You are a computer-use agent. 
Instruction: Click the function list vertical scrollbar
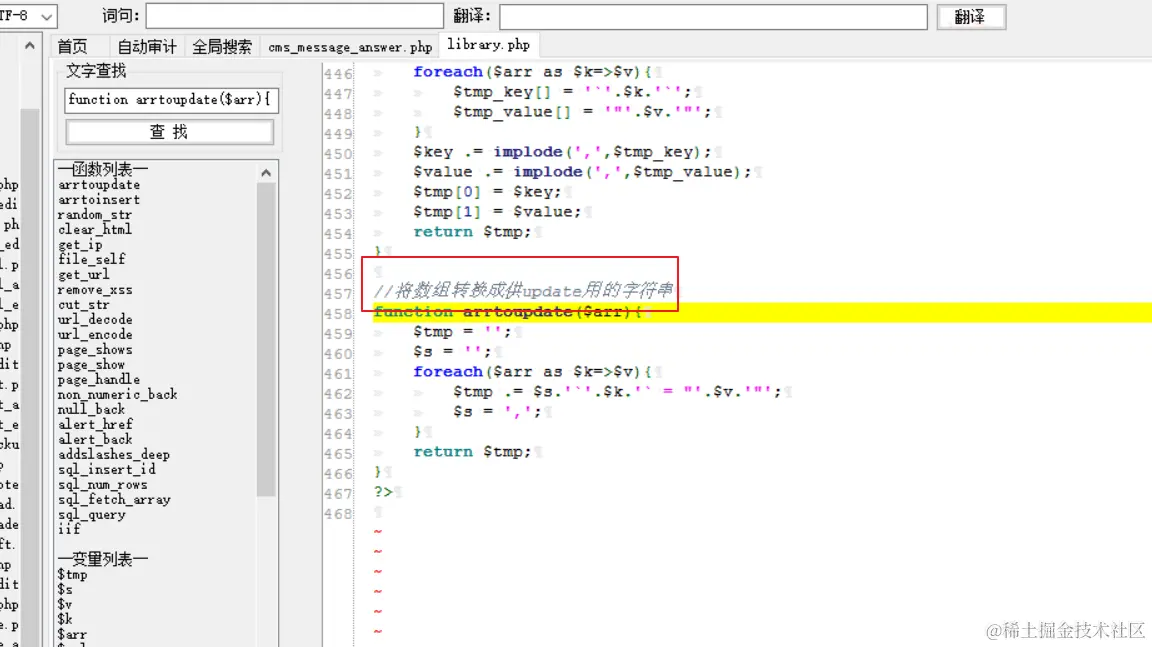(266, 338)
